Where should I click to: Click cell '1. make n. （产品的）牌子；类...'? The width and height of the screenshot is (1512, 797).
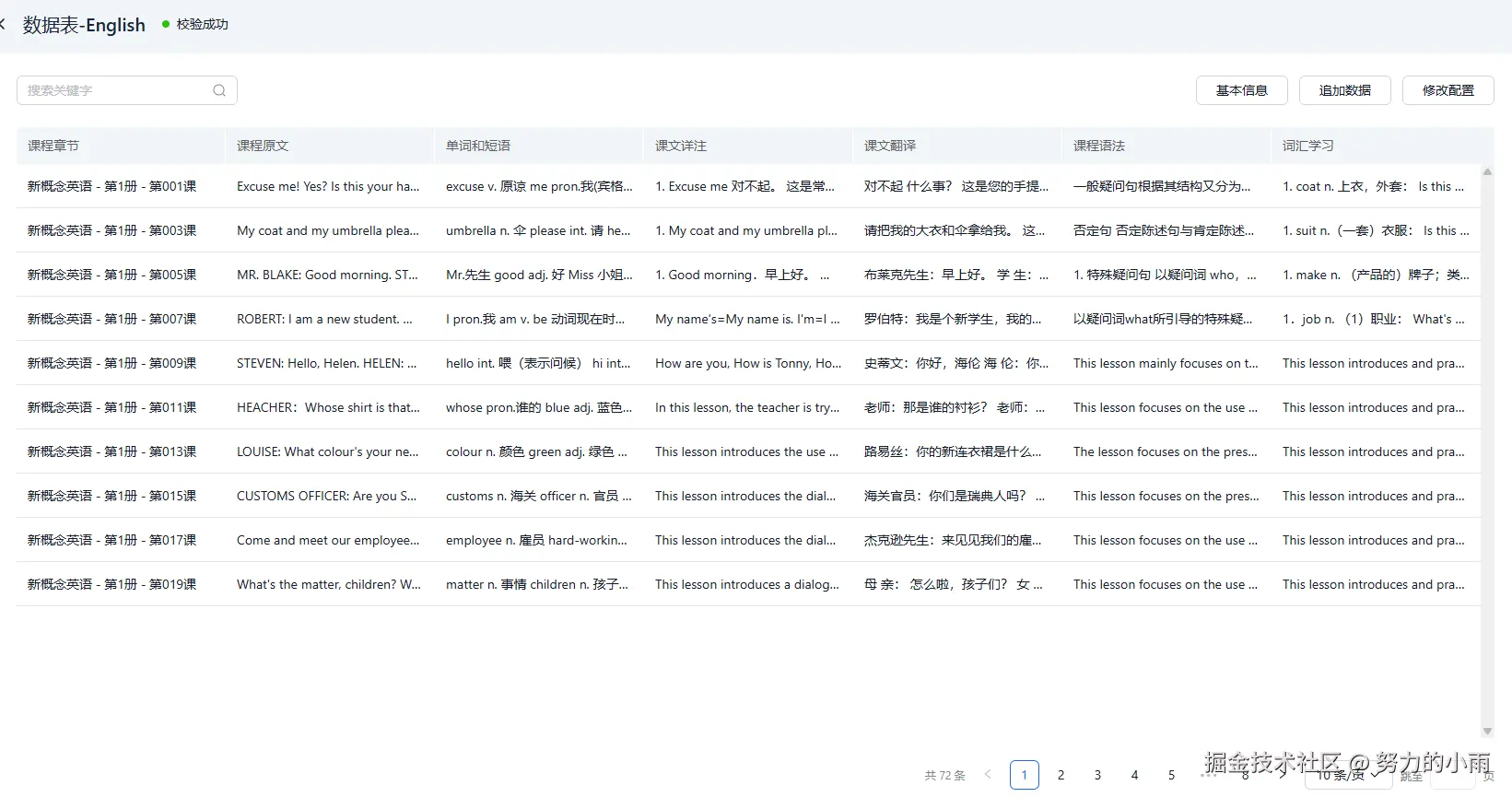tap(1376, 275)
